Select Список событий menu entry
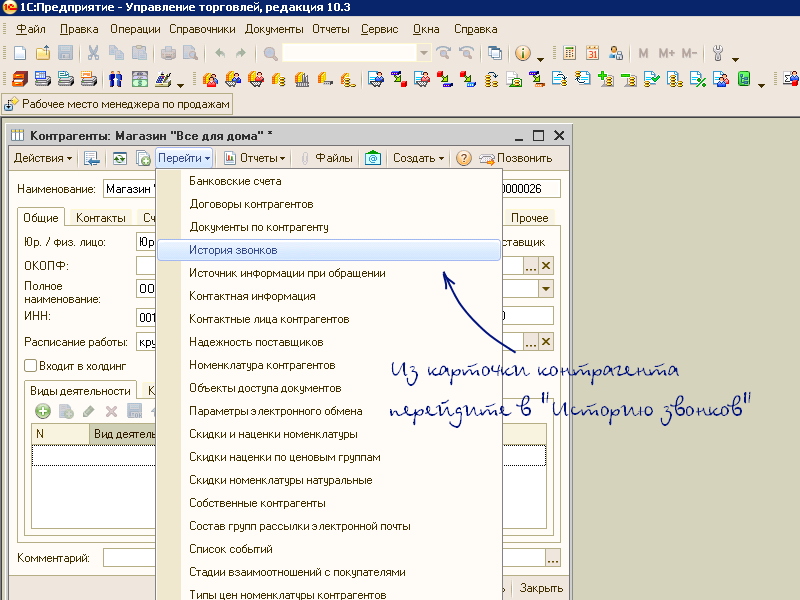This screenshot has width=800, height=600. (329, 549)
